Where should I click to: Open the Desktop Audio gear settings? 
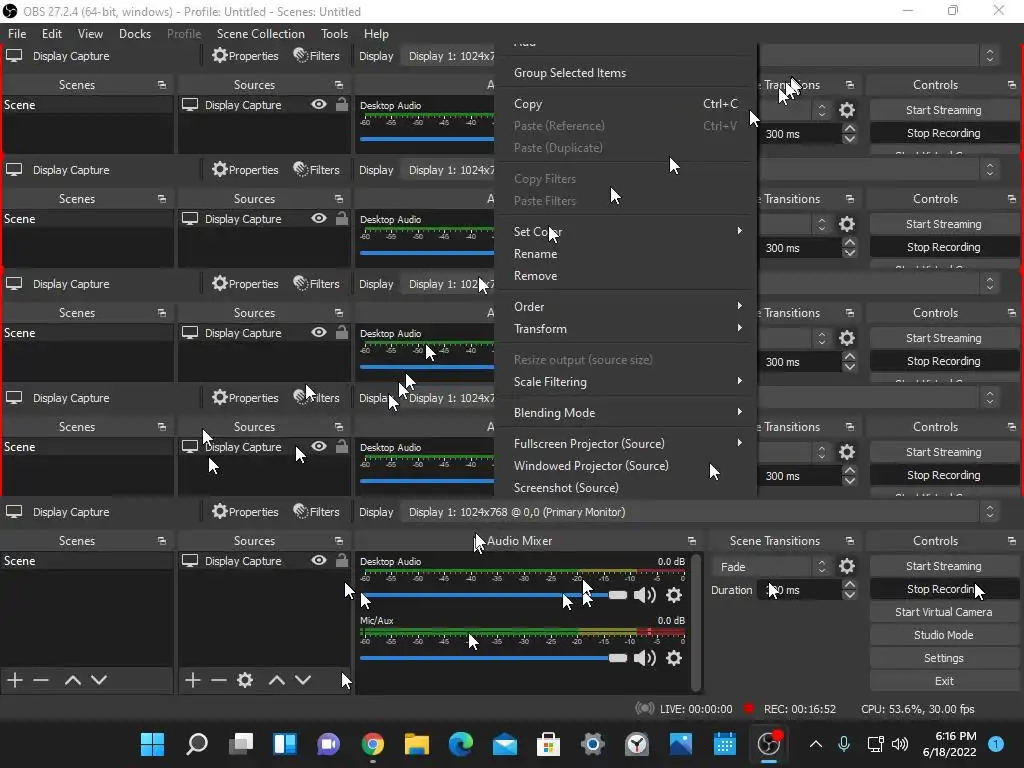(x=674, y=595)
